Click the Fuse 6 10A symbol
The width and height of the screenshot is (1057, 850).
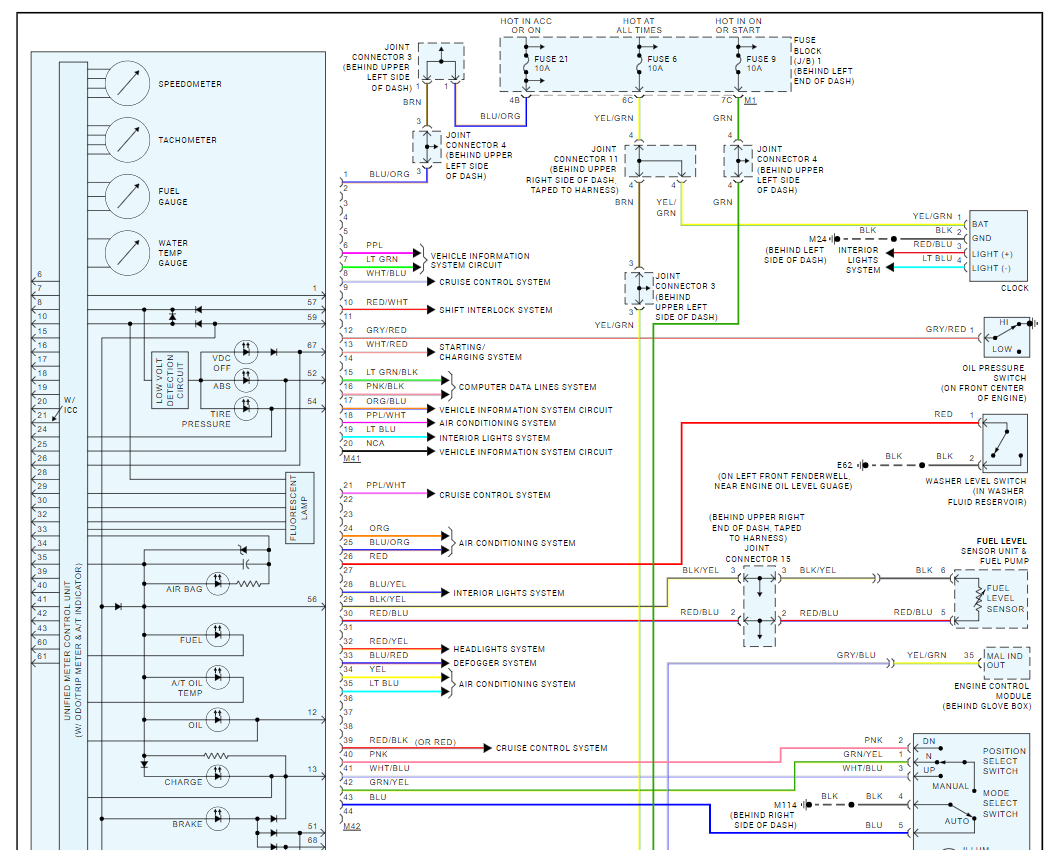[x=639, y=64]
